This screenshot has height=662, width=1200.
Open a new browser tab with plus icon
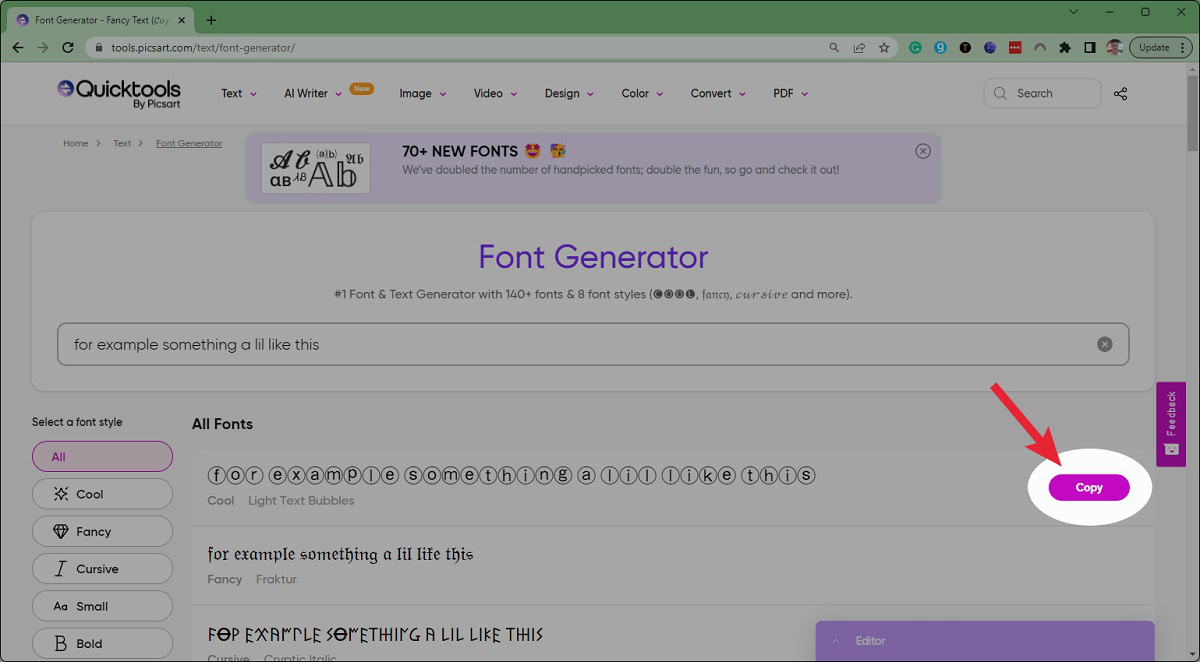pos(211,20)
